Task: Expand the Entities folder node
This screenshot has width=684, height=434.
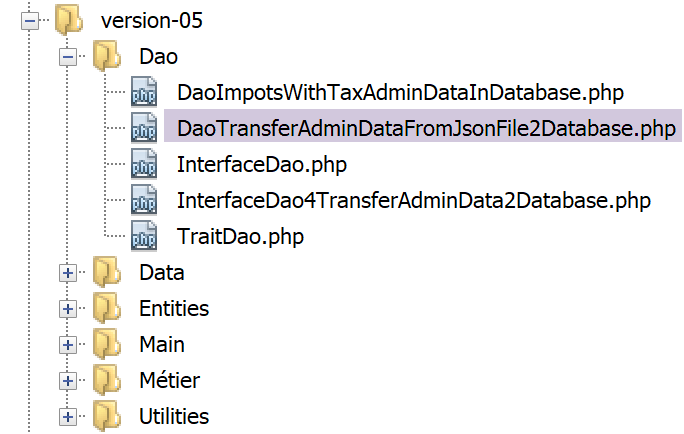Action: pos(68,308)
